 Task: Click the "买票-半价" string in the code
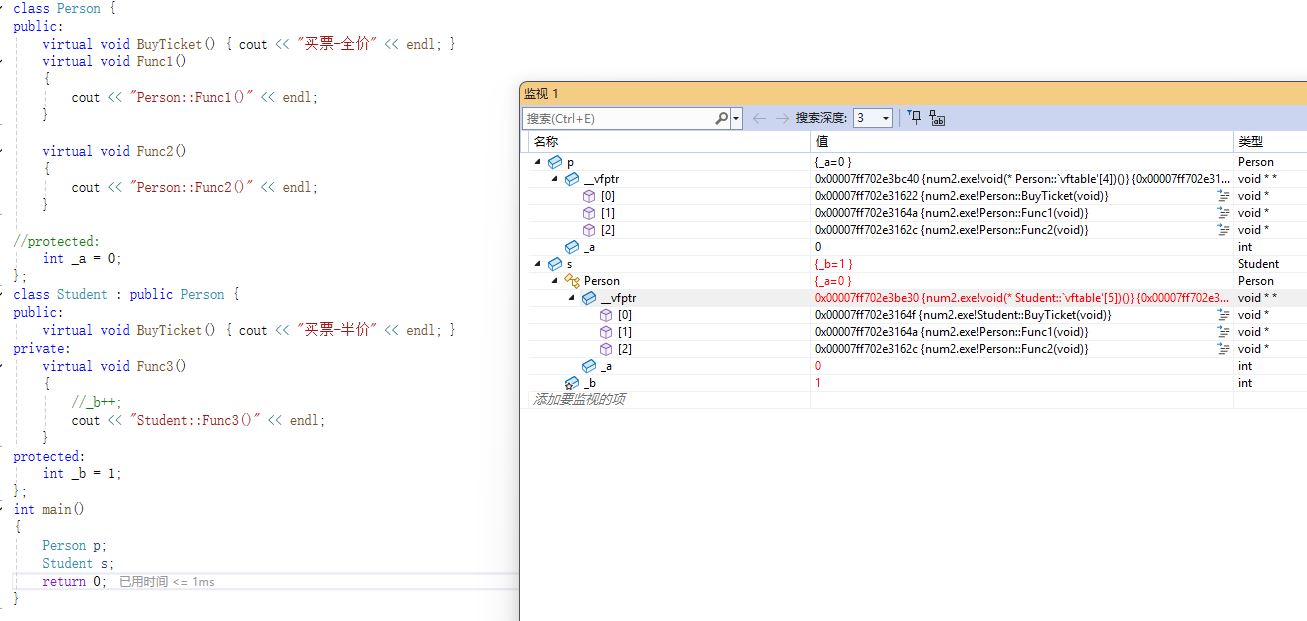pyautogui.click(x=337, y=330)
